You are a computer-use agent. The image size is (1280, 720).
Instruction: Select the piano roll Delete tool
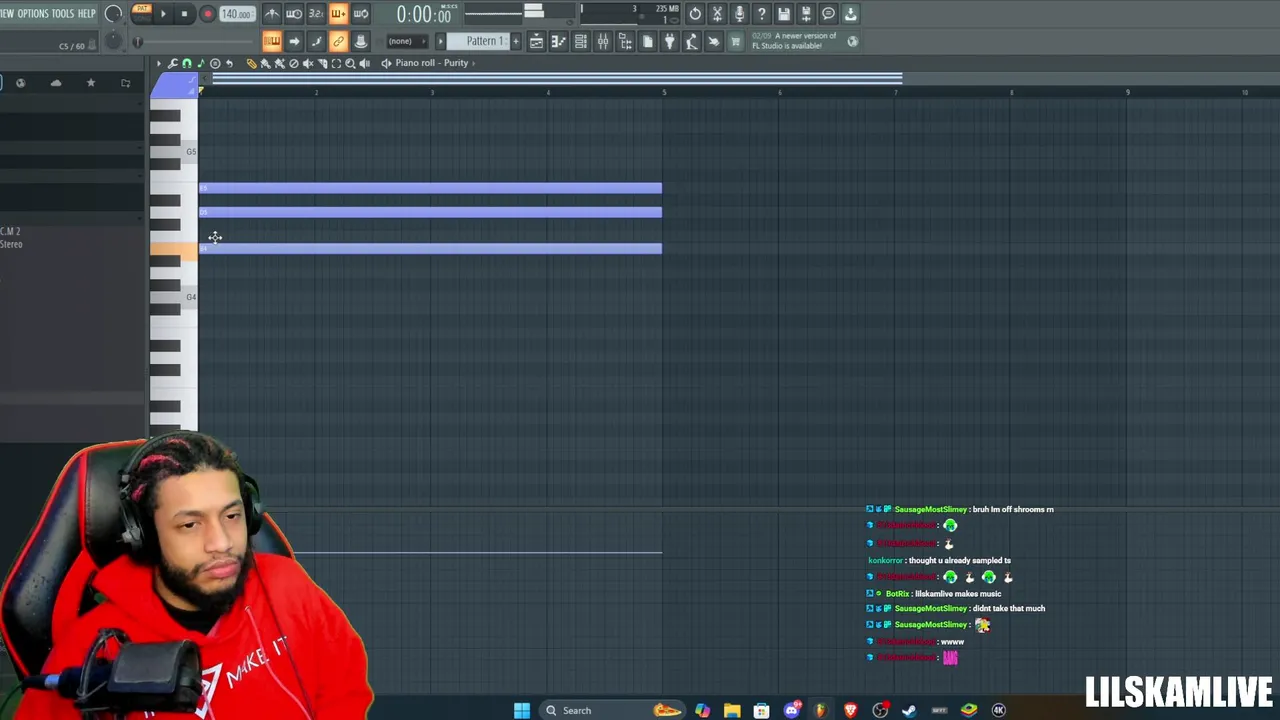[293, 63]
